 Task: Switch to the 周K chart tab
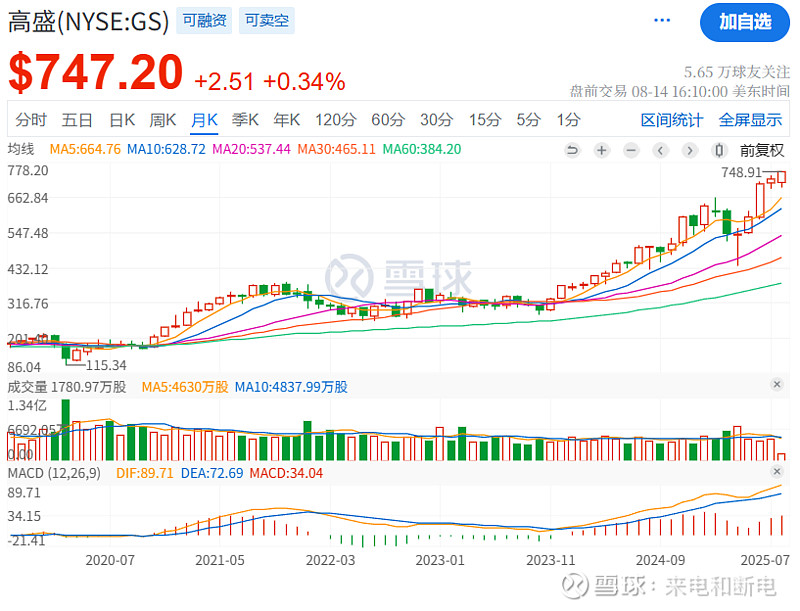point(163,120)
